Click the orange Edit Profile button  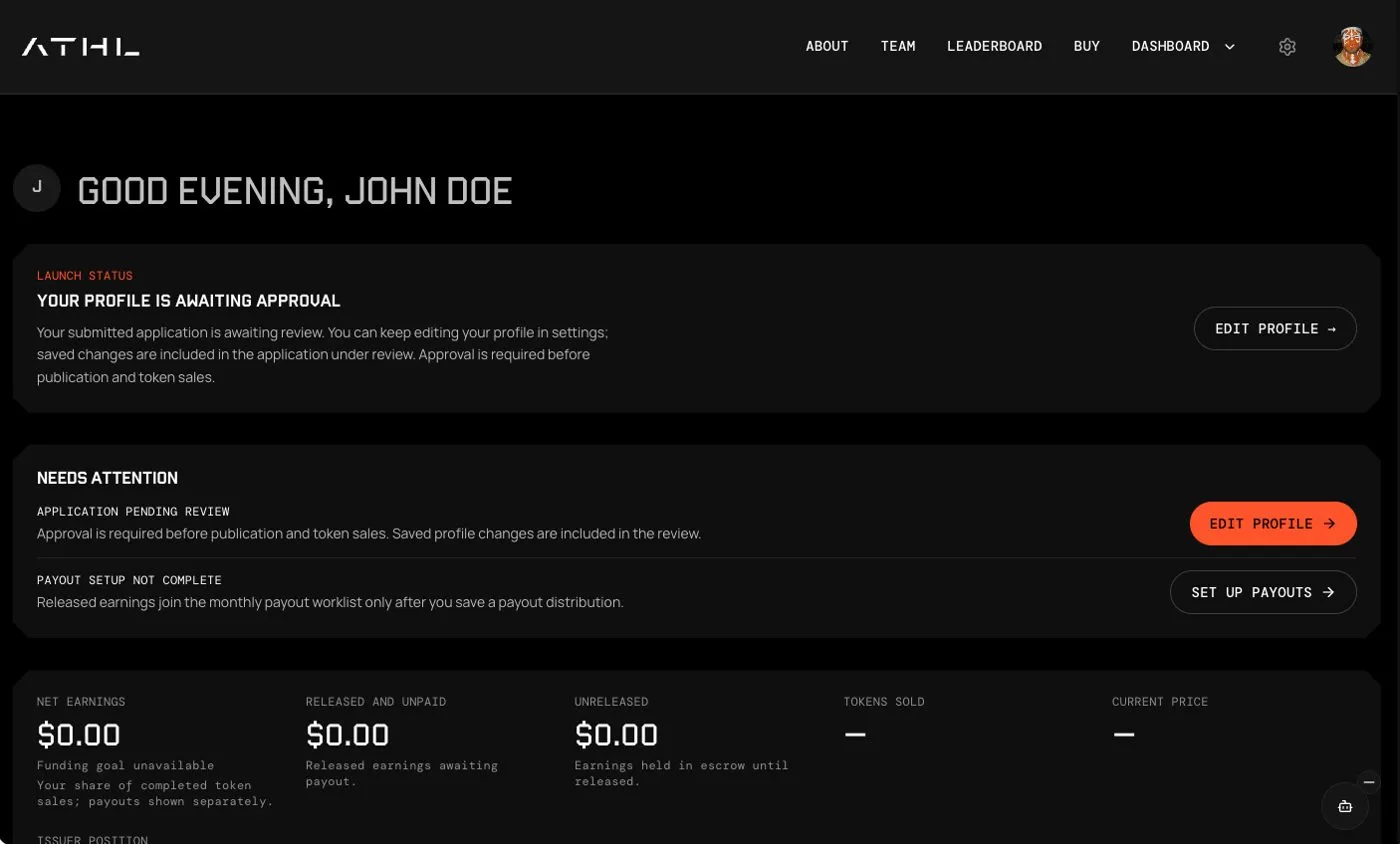coord(1273,523)
